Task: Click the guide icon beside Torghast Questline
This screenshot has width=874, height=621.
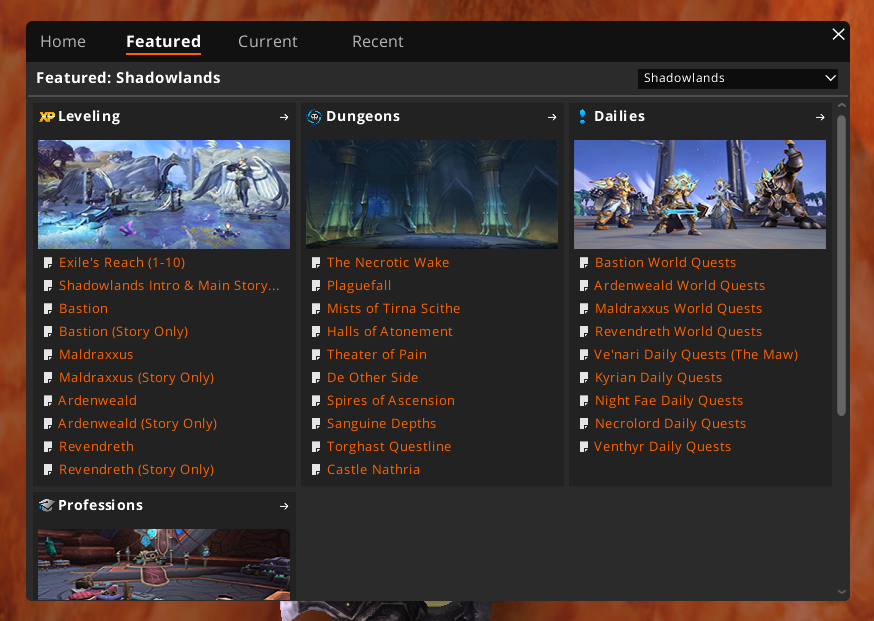Action: click(x=316, y=447)
